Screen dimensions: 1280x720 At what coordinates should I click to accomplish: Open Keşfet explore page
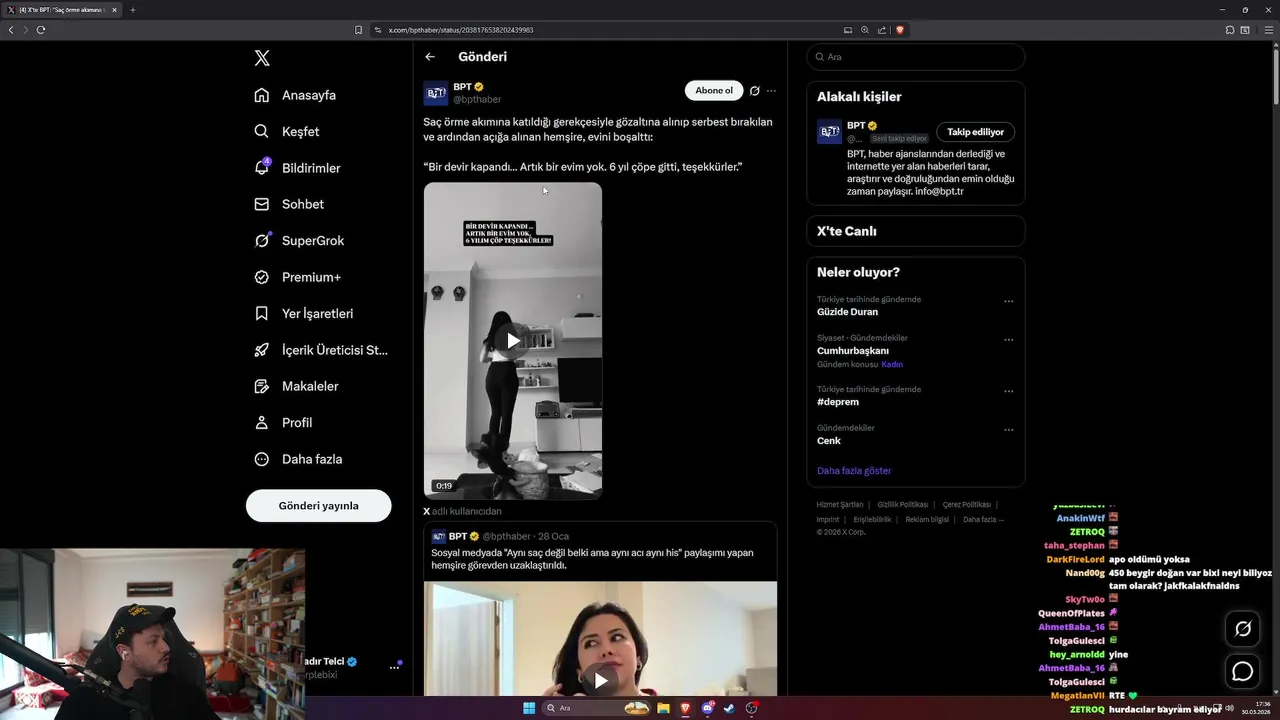tap(288, 131)
